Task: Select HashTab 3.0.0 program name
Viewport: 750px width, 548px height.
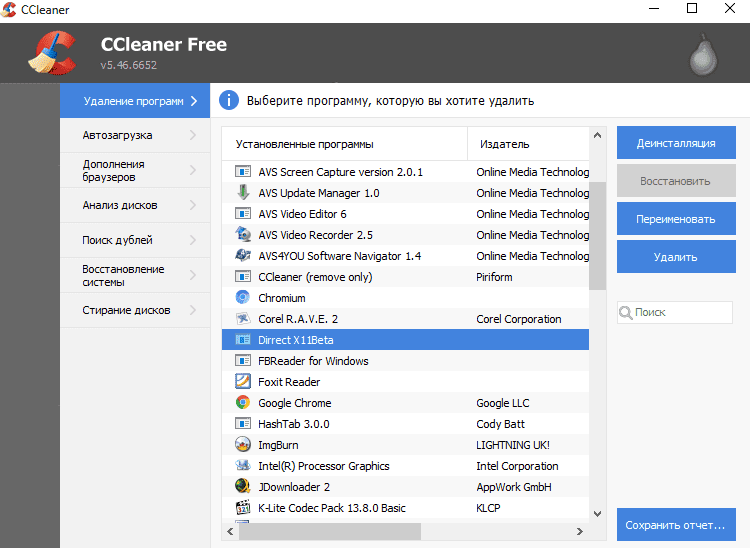Action: point(294,424)
